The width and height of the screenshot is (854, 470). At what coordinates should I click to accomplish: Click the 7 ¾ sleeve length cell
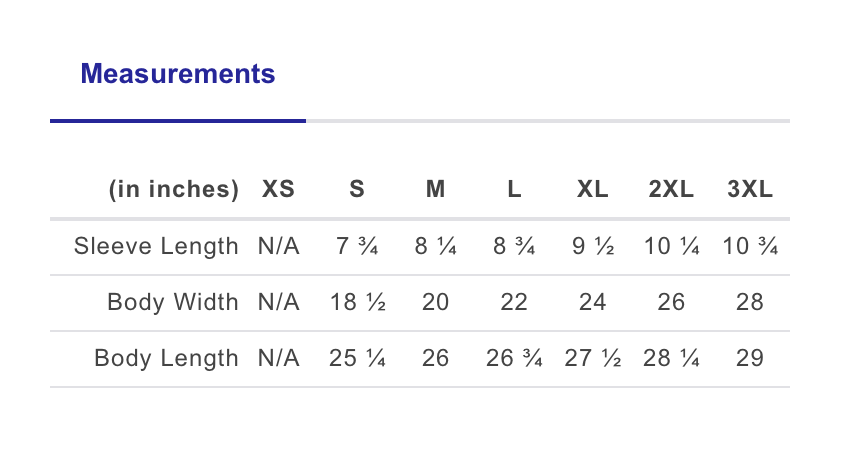click(x=357, y=246)
